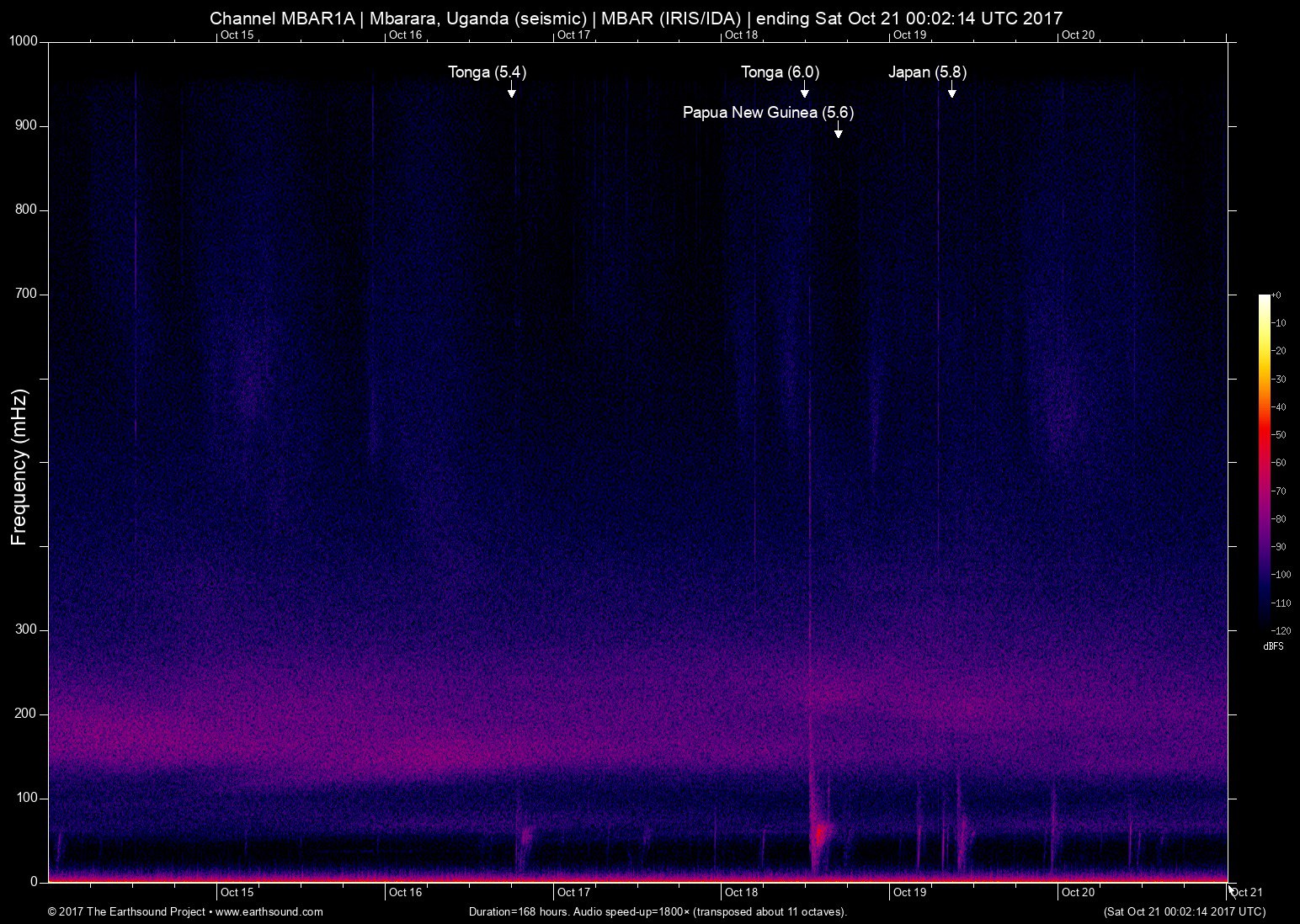Click the arrow beneath Tonga (6.0) label
This screenshot has height=924, width=1300.
point(804,90)
